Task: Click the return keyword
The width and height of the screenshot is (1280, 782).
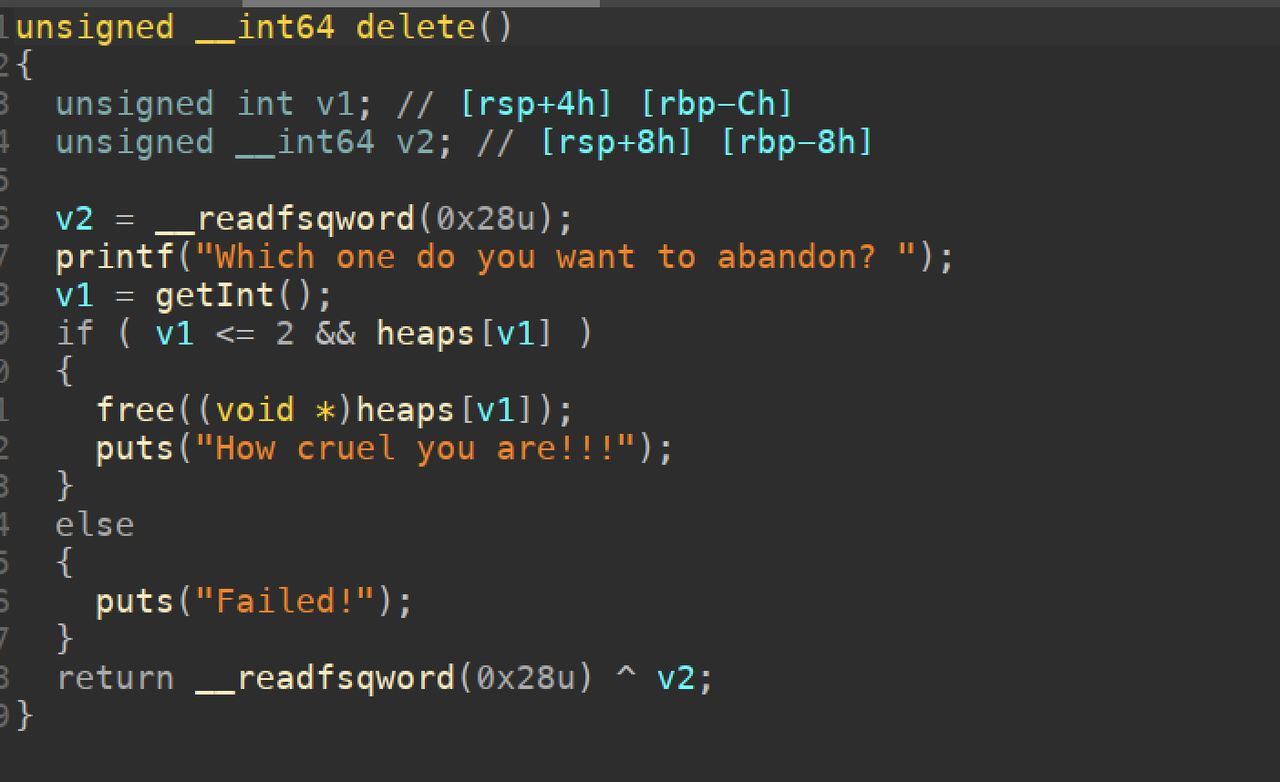Action: point(115,678)
